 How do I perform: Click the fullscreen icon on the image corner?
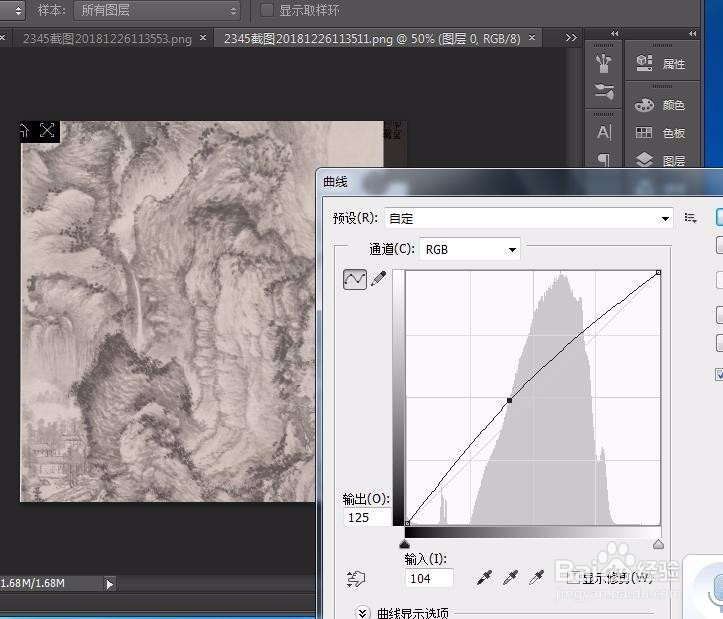pos(47,131)
